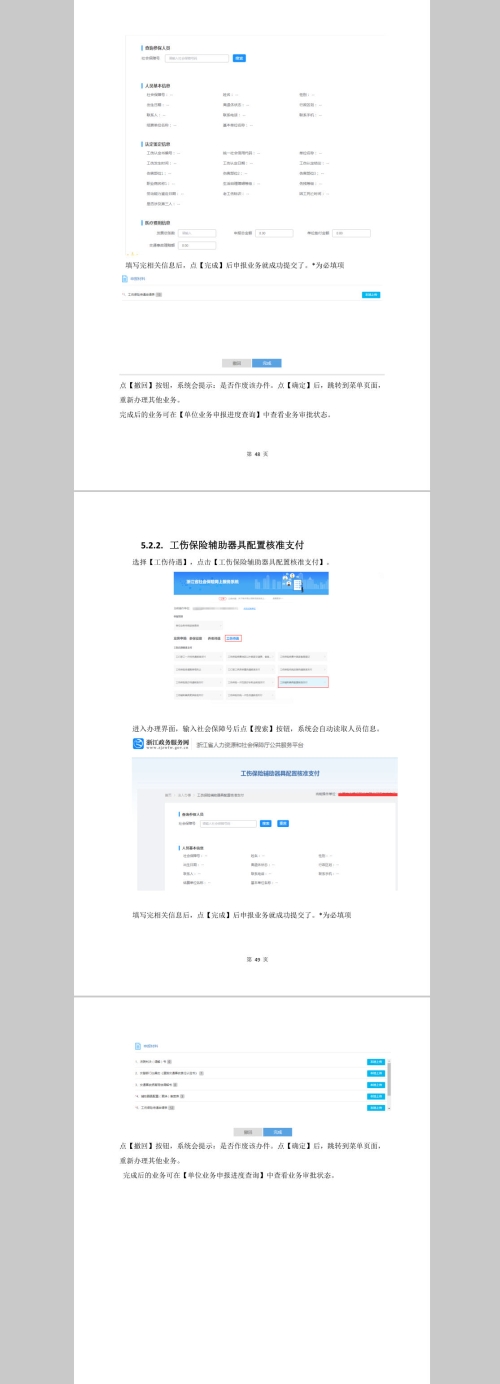Viewport: 500px width, 1384px height.
Task: Click the heading 5.2.2. 工伤保险辅助器具配置核准支付
Action: point(223,545)
